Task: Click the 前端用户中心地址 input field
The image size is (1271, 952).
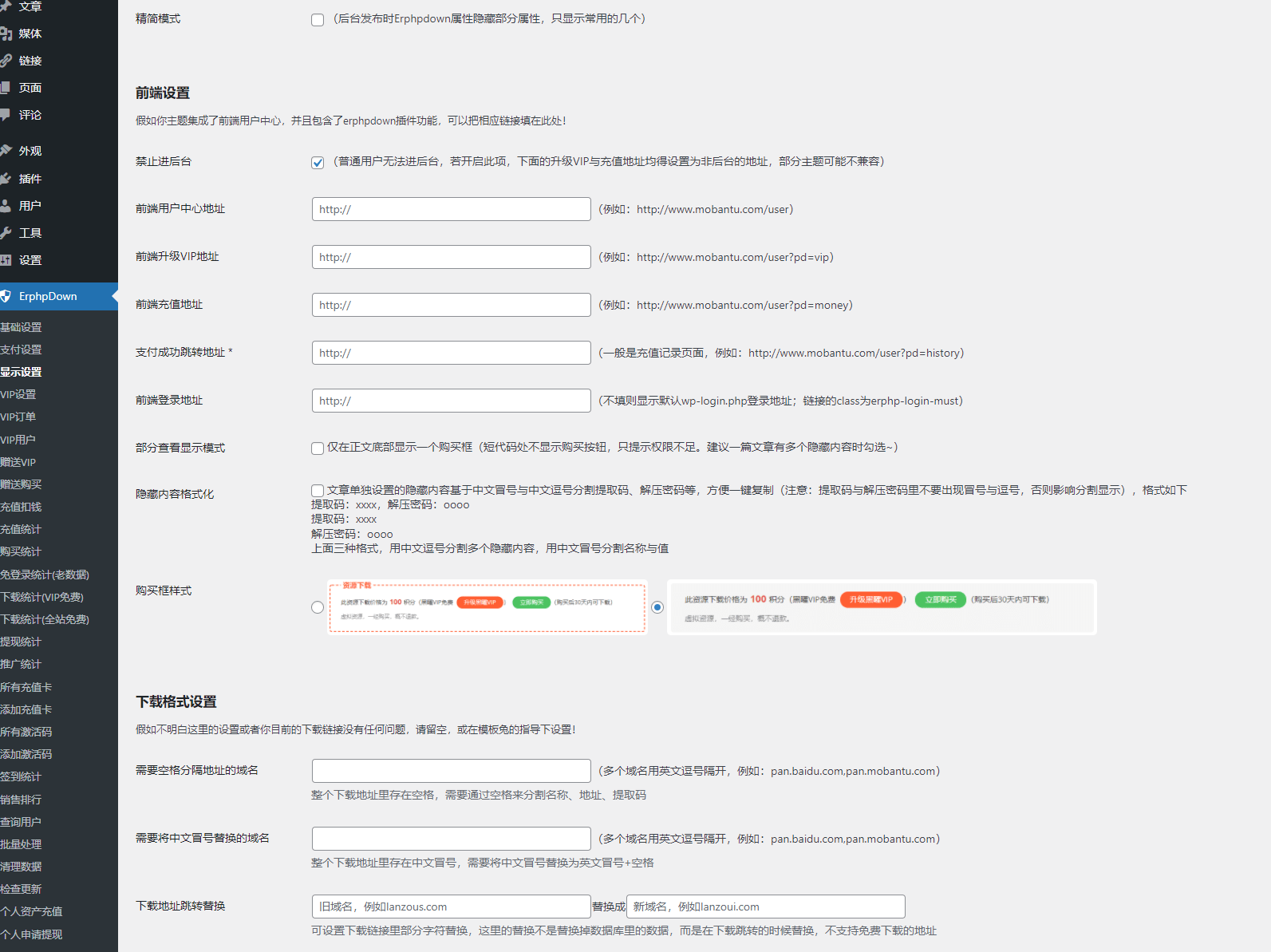Action: pyautogui.click(x=452, y=209)
